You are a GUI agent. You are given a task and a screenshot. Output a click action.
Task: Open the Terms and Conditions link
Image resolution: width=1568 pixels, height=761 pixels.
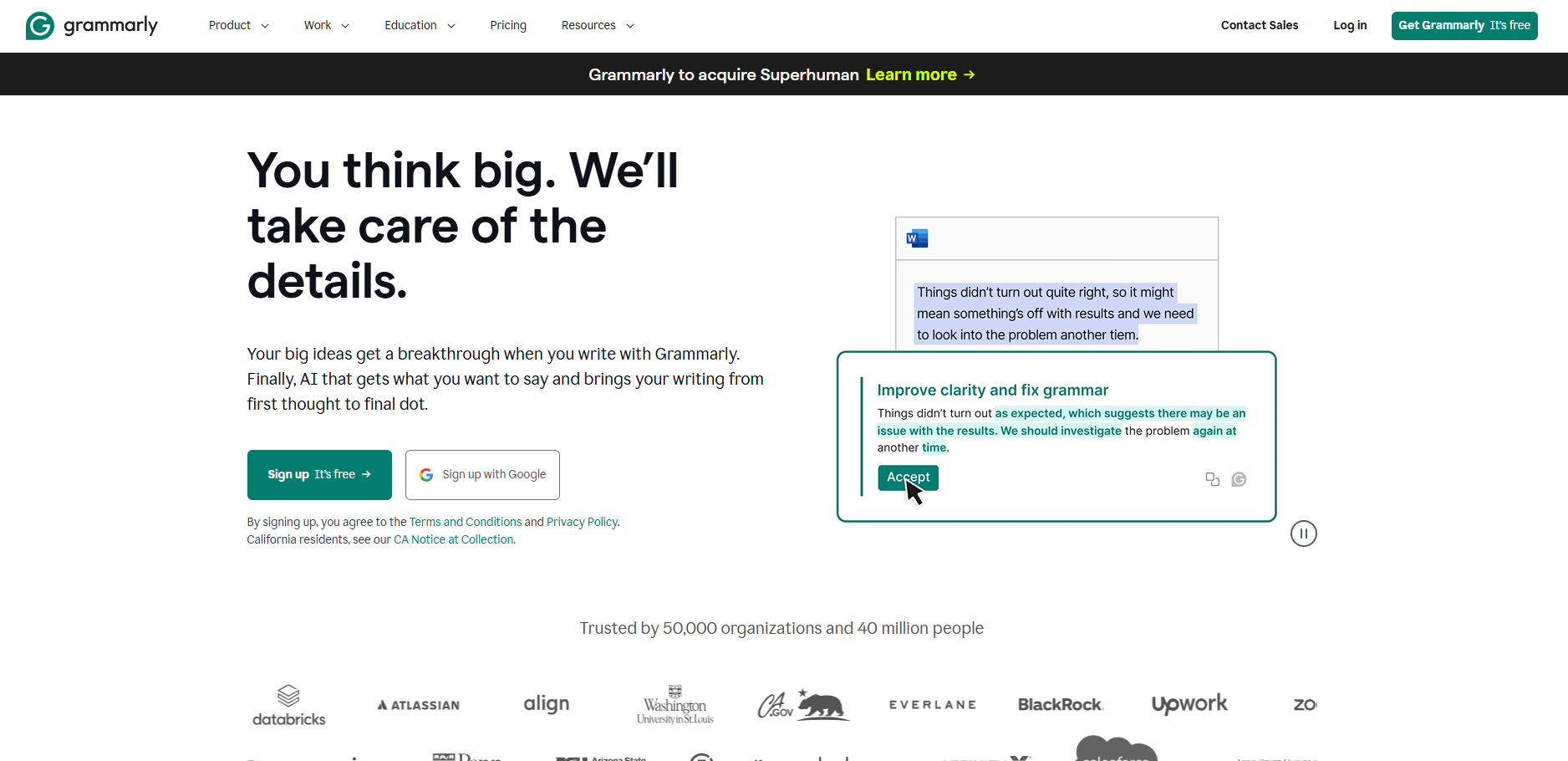[x=466, y=521]
